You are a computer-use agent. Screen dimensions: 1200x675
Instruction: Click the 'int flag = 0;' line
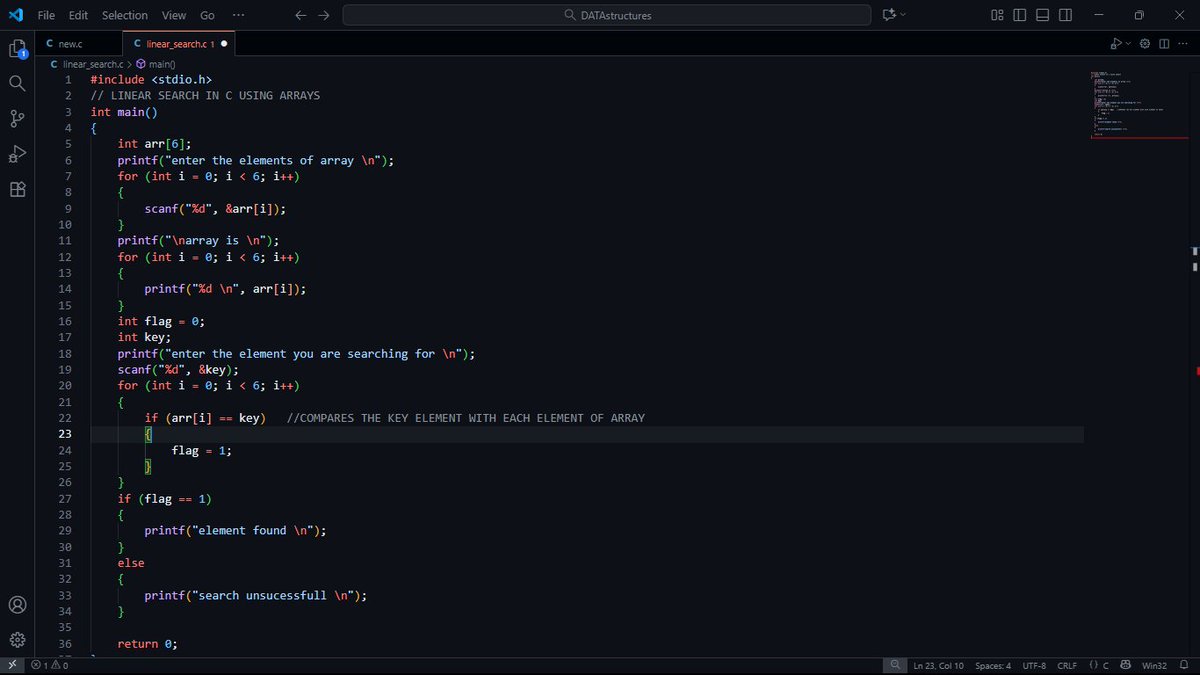(161, 321)
